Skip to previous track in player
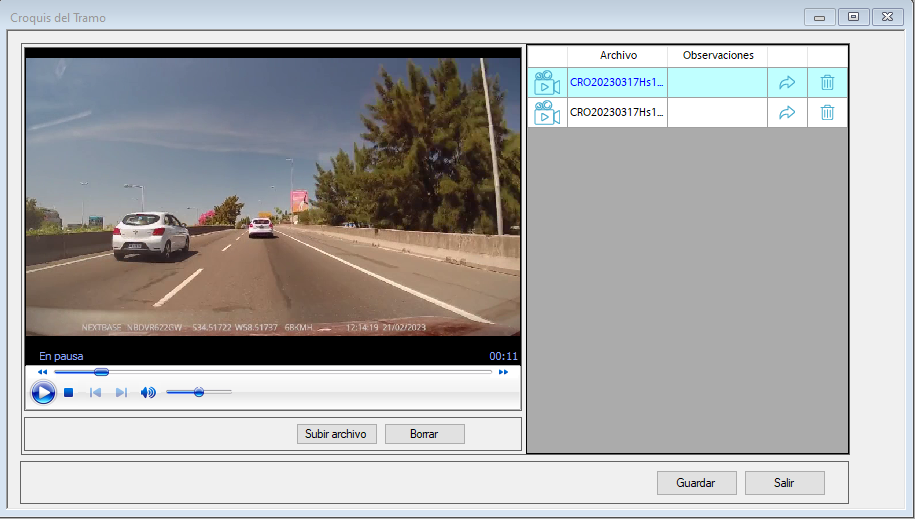Viewport: 915px width, 519px height. pos(96,392)
